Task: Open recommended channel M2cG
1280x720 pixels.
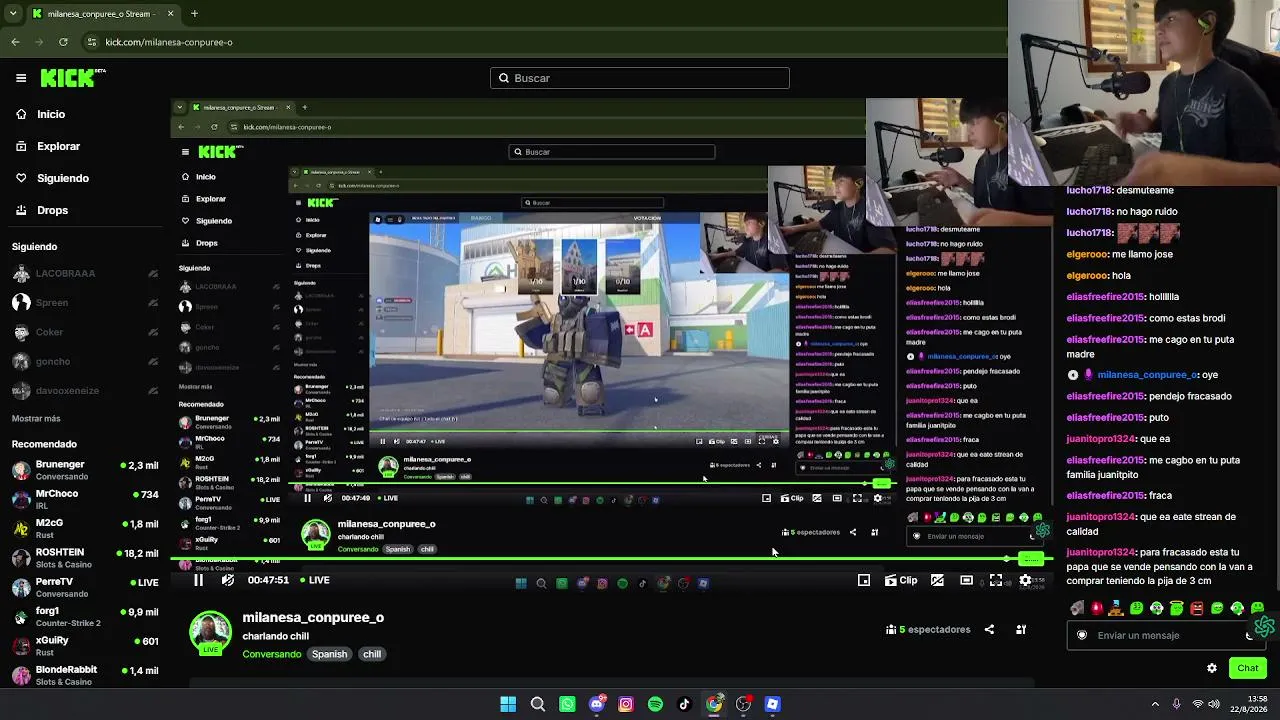Action: pos(84,528)
